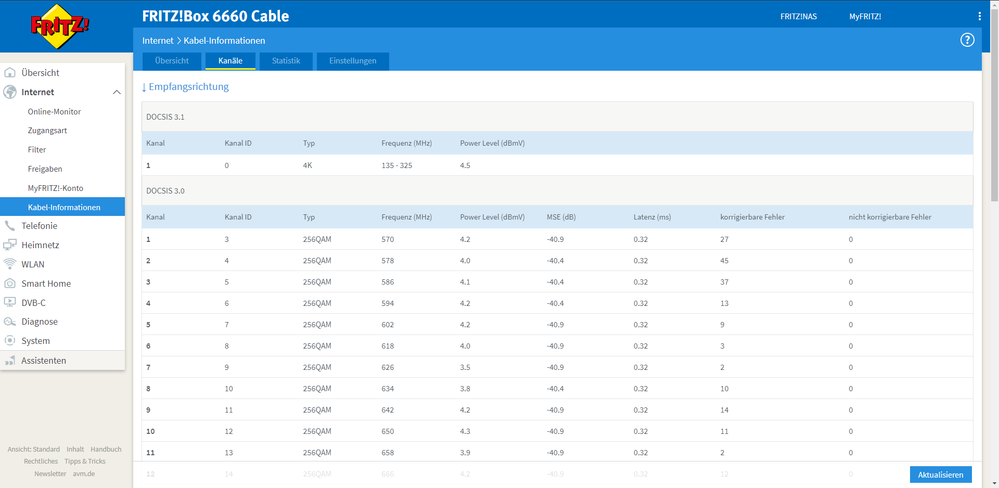Collapse the Internet menu chevron
The image size is (999, 488).
tap(116, 92)
